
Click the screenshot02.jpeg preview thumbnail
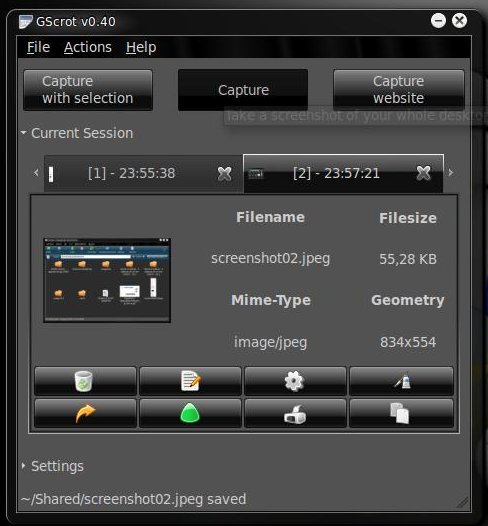pos(107,280)
